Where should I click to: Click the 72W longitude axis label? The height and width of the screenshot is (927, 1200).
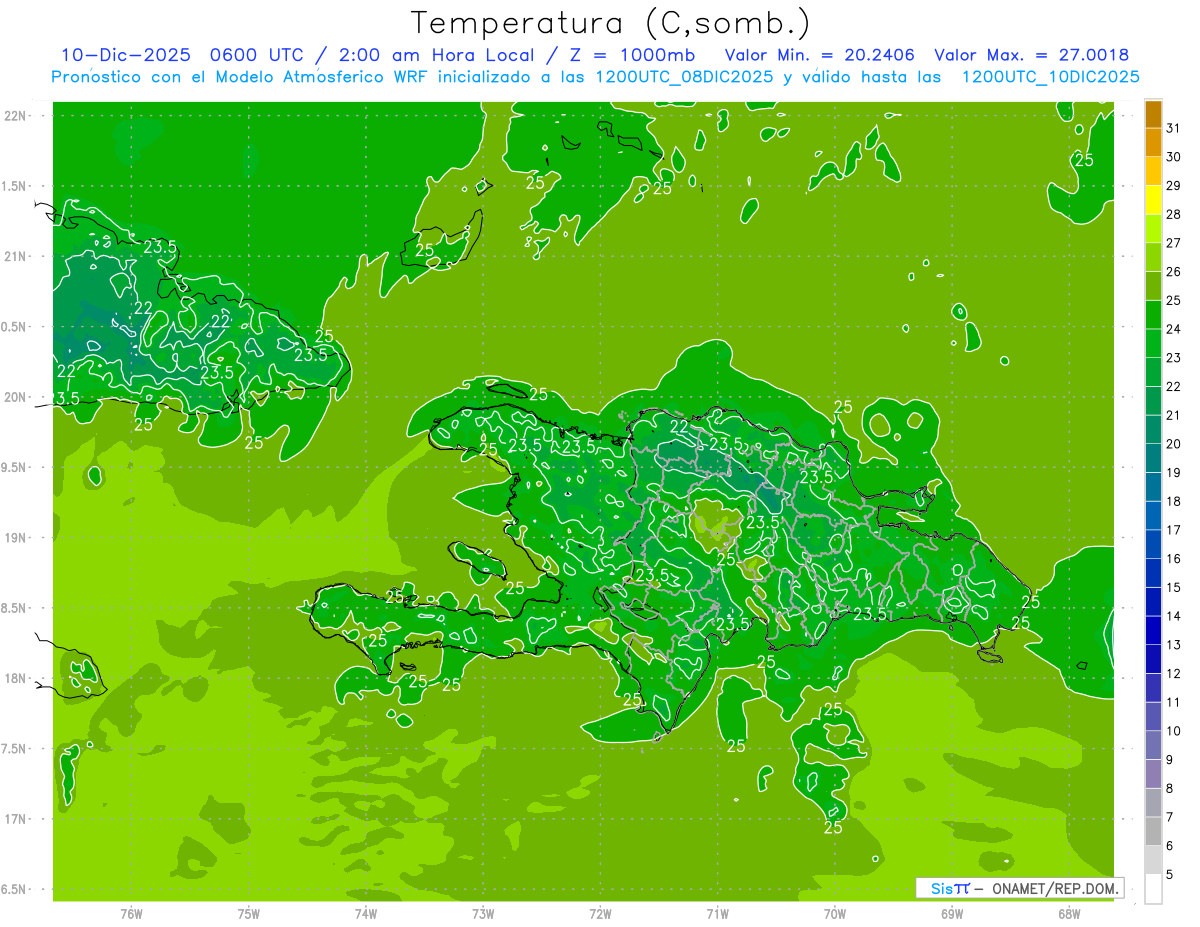pyautogui.click(x=600, y=913)
